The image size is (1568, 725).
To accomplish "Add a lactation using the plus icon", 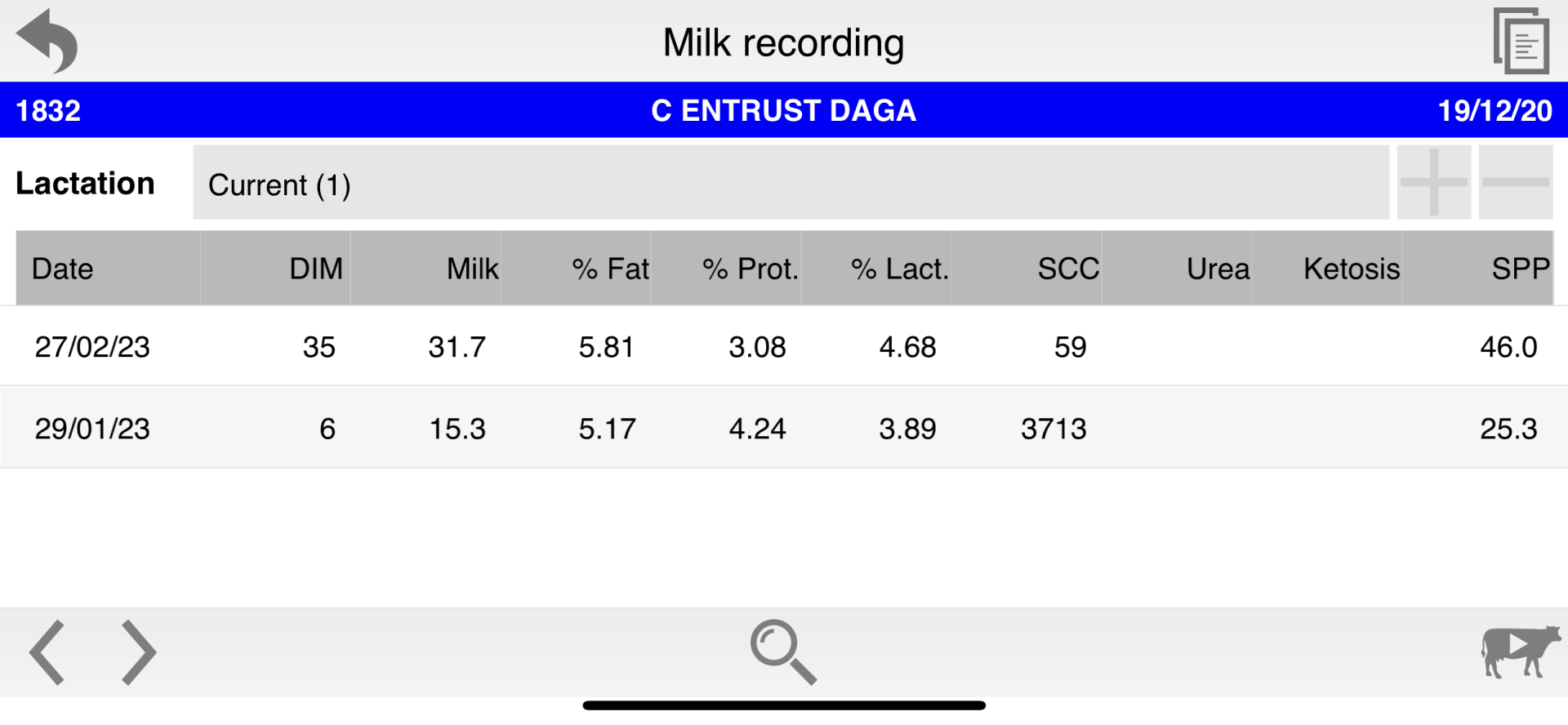I will pyautogui.click(x=1433, y=183).
